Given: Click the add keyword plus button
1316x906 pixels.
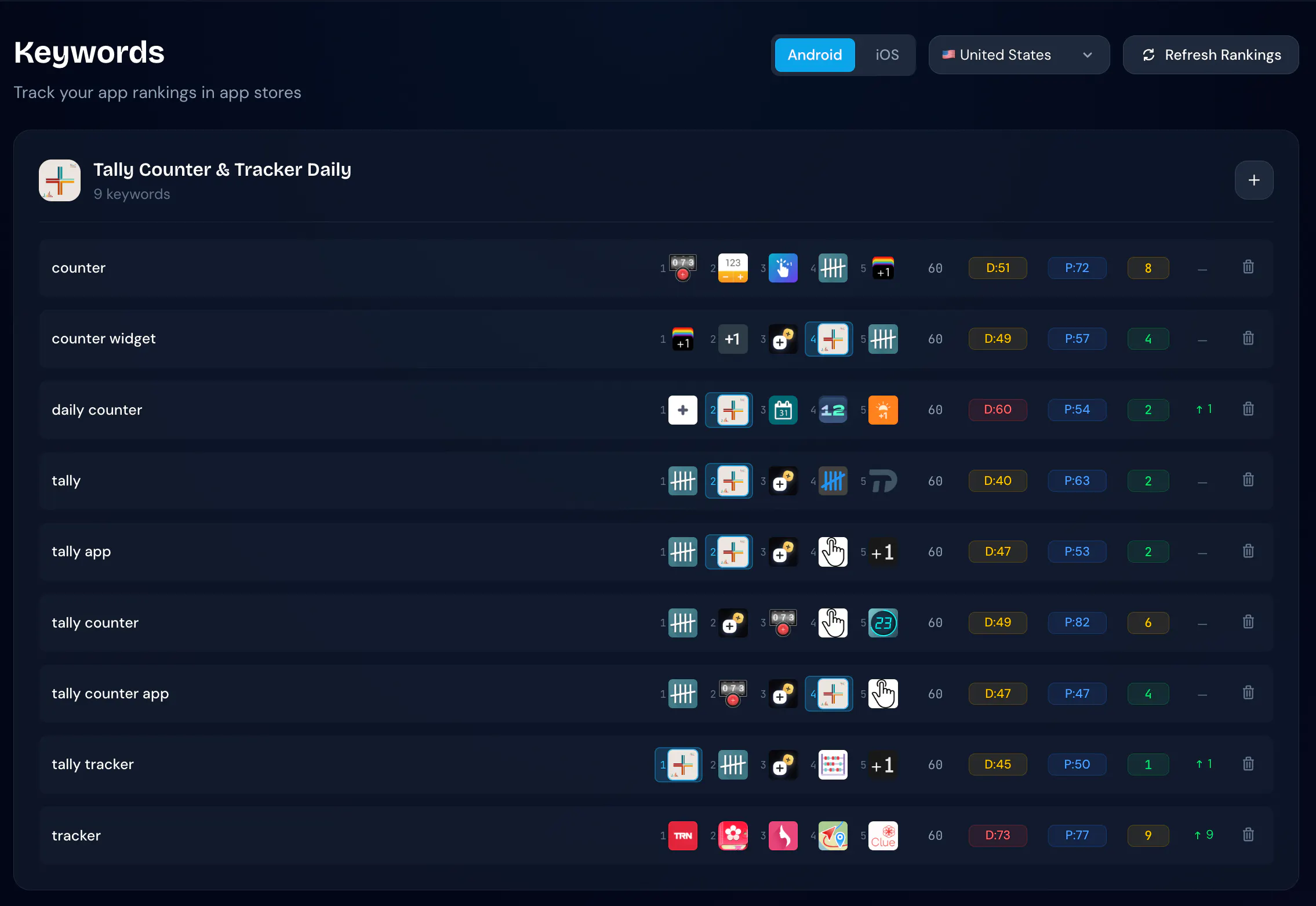Looking at the screenshot, I should (1254, 180).
